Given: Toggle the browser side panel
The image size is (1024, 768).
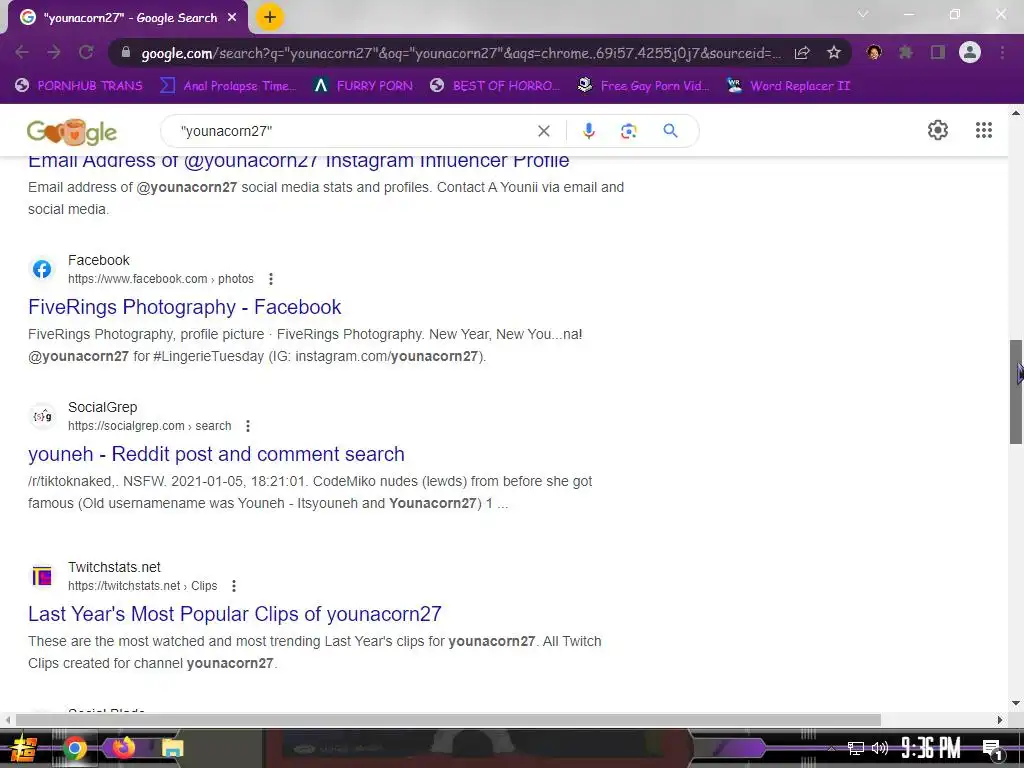Looking at the screenshot, I should 938,52.
